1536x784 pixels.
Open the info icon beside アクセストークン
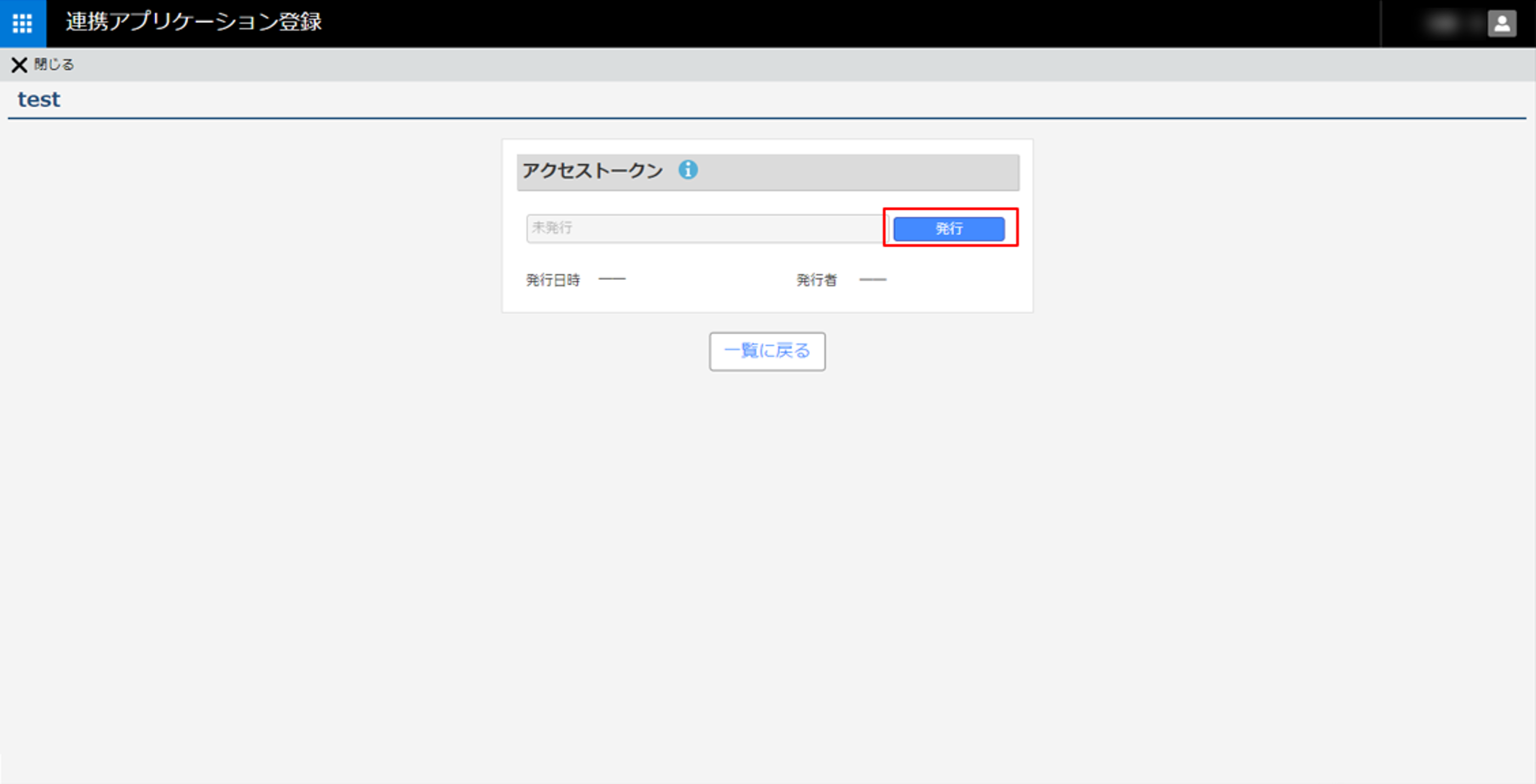point(687,170)
